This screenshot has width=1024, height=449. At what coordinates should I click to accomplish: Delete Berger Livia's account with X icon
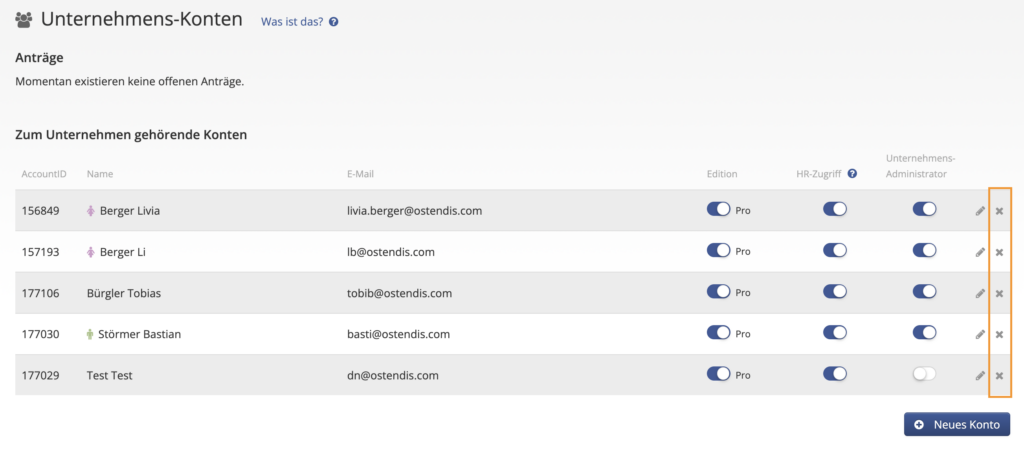coord(999,211)
